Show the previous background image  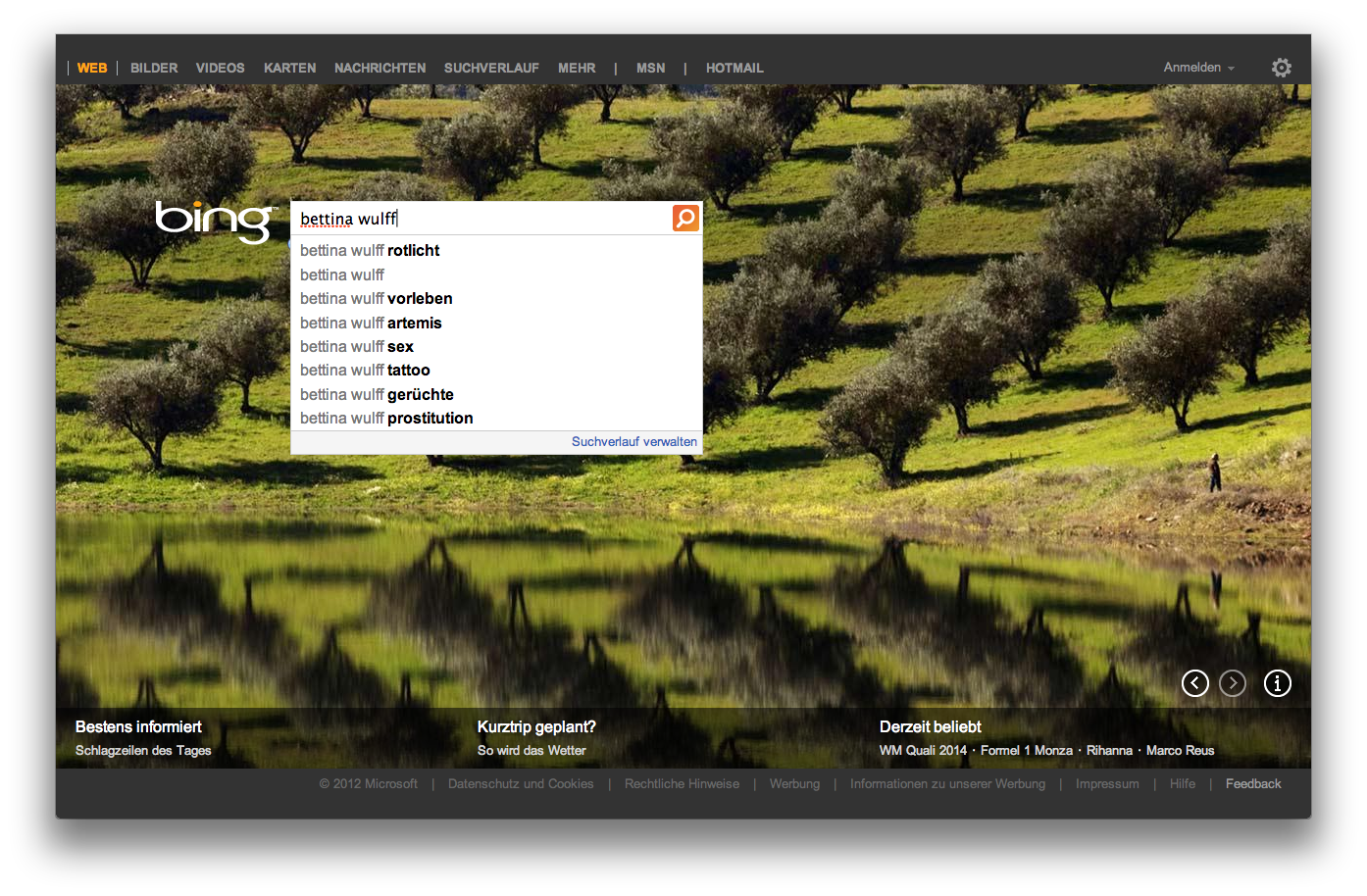click(1194, 683)
